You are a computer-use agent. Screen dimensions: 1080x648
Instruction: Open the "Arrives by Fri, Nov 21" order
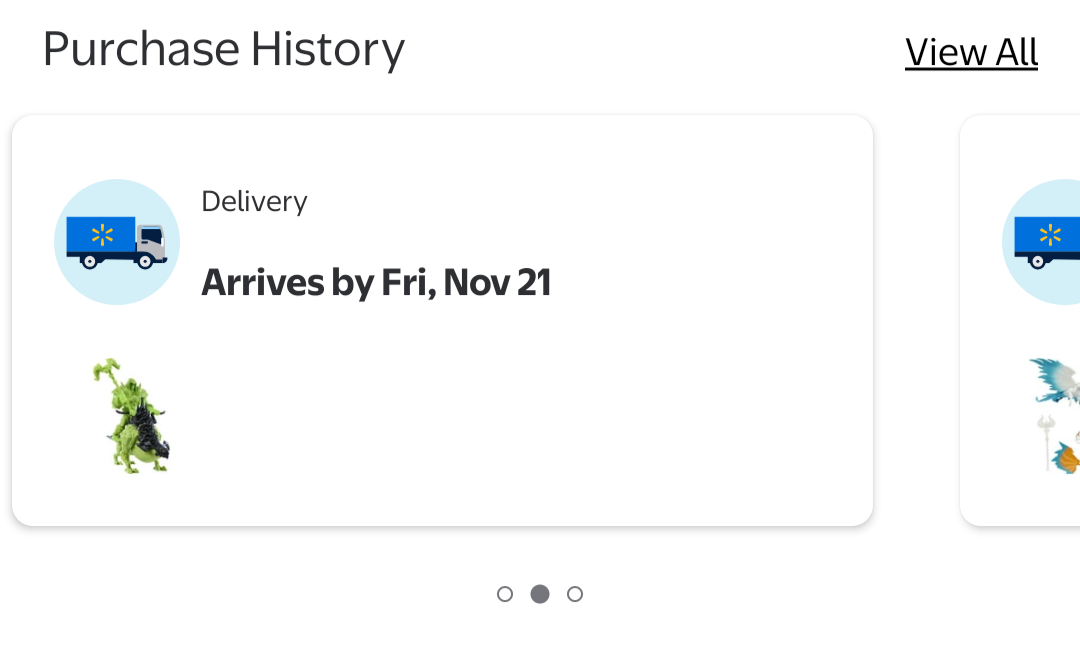tap(376, 283)
